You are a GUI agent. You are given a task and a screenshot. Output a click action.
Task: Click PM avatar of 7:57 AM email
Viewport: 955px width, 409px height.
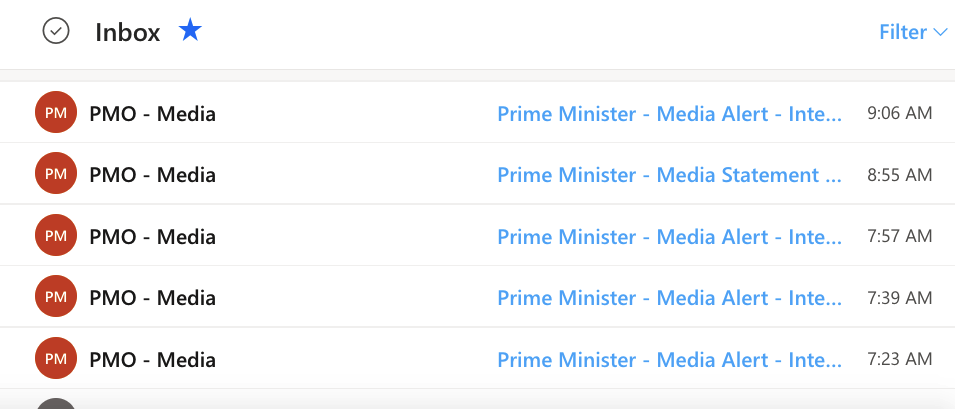tap(56, 236)
